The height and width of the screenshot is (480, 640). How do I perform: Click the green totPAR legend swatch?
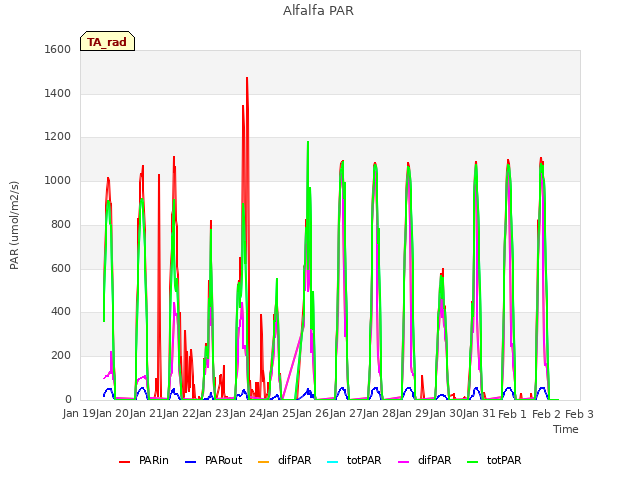pyautogui.click(x=473, y=462)
